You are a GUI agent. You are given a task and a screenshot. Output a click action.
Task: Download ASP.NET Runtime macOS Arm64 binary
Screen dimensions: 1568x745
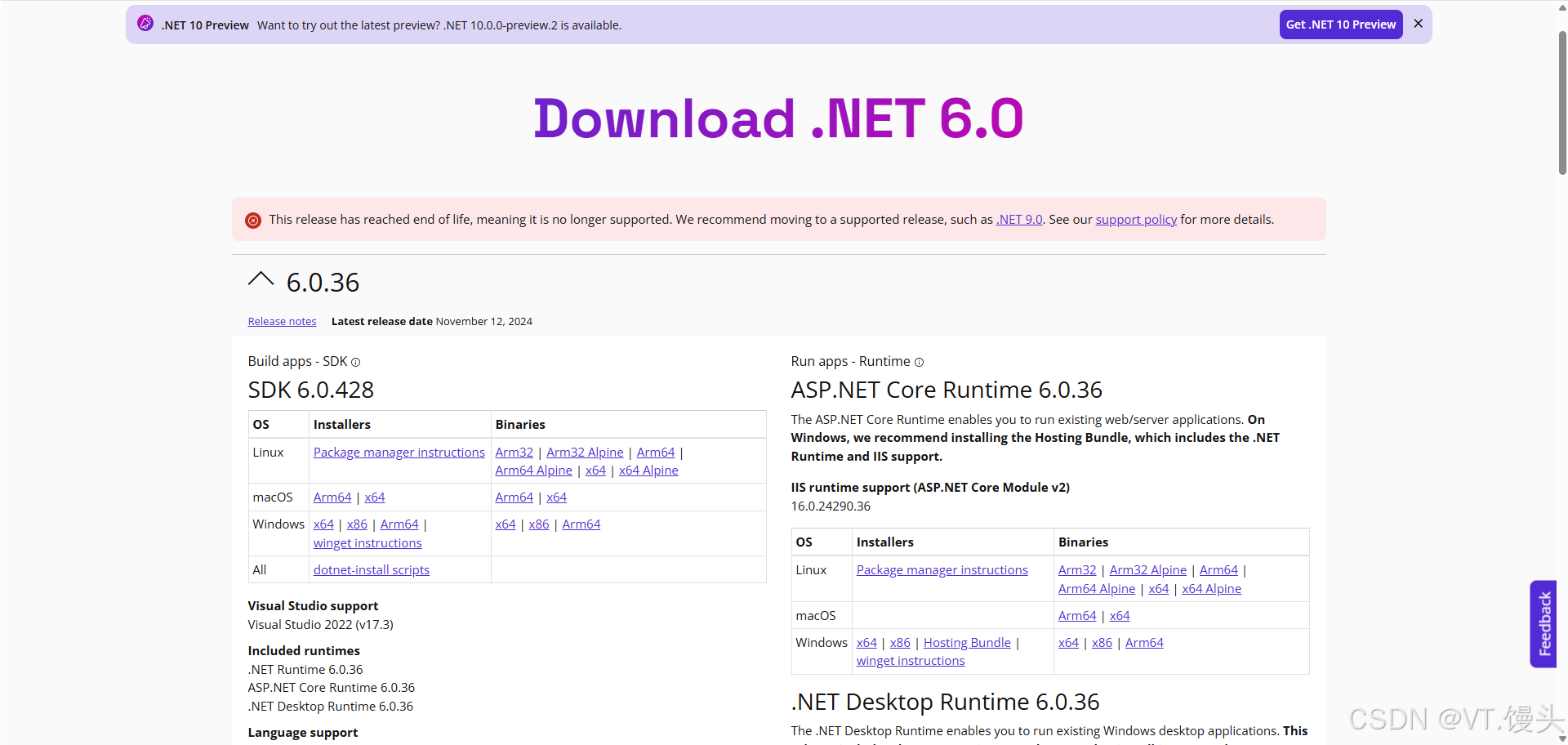pyautogui.click(x=1077, y=615)
